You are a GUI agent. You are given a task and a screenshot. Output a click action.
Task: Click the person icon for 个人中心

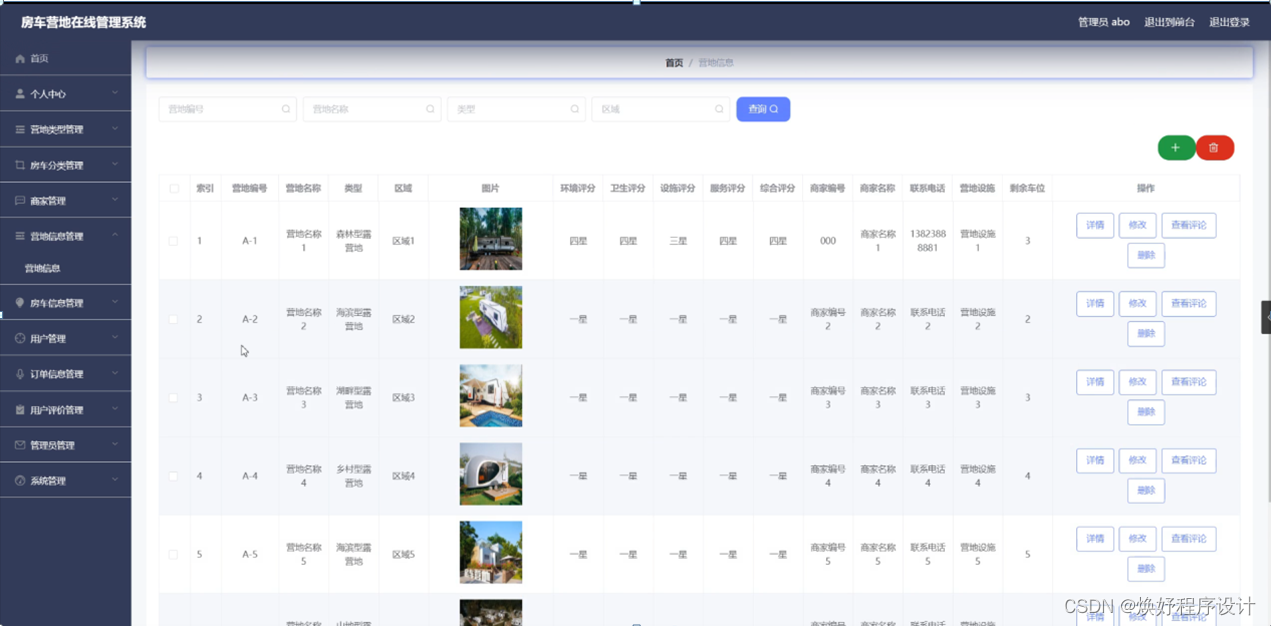[20, 94]
